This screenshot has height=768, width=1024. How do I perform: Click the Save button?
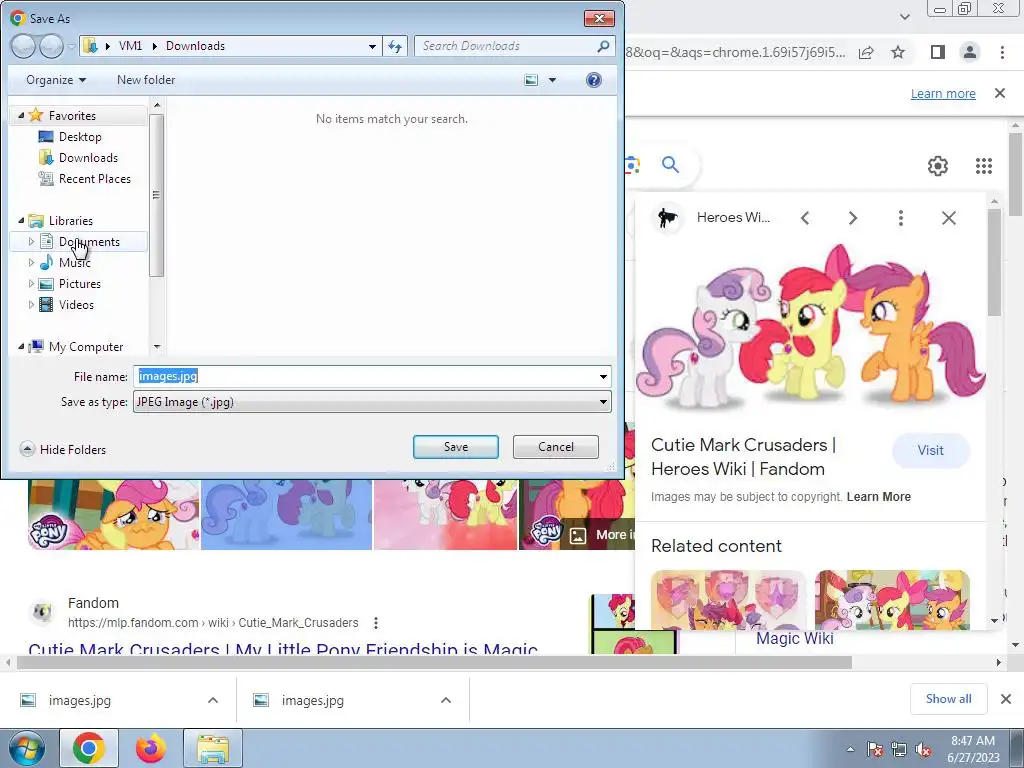[x=456, y=447]
